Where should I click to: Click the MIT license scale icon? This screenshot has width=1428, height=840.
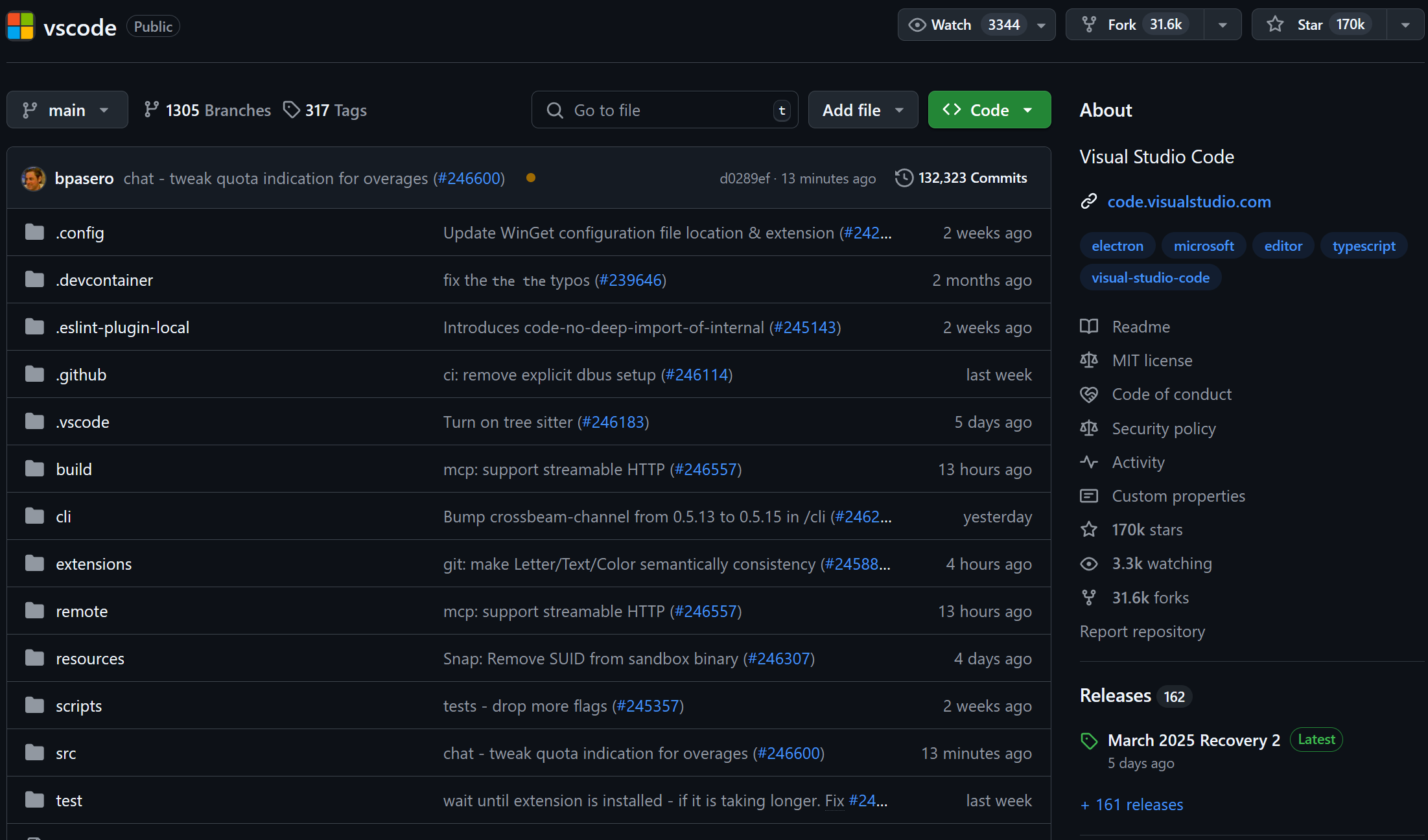(x=1089, y=360)
